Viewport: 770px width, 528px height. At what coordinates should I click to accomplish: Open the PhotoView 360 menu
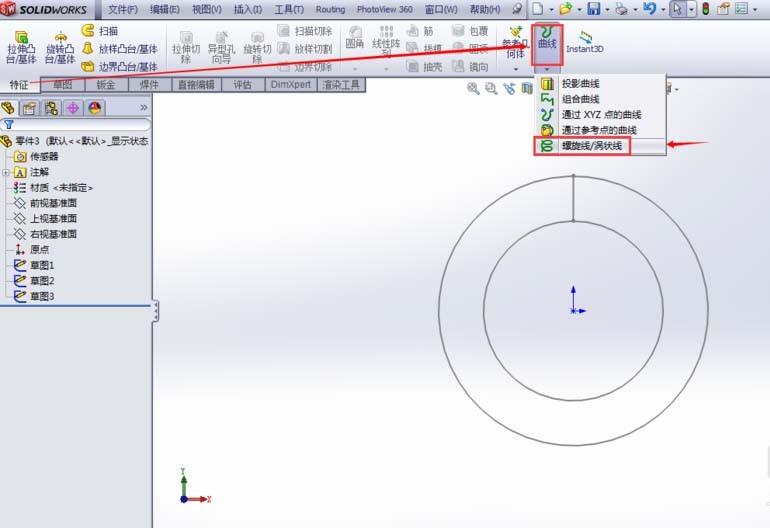point(385,9)
